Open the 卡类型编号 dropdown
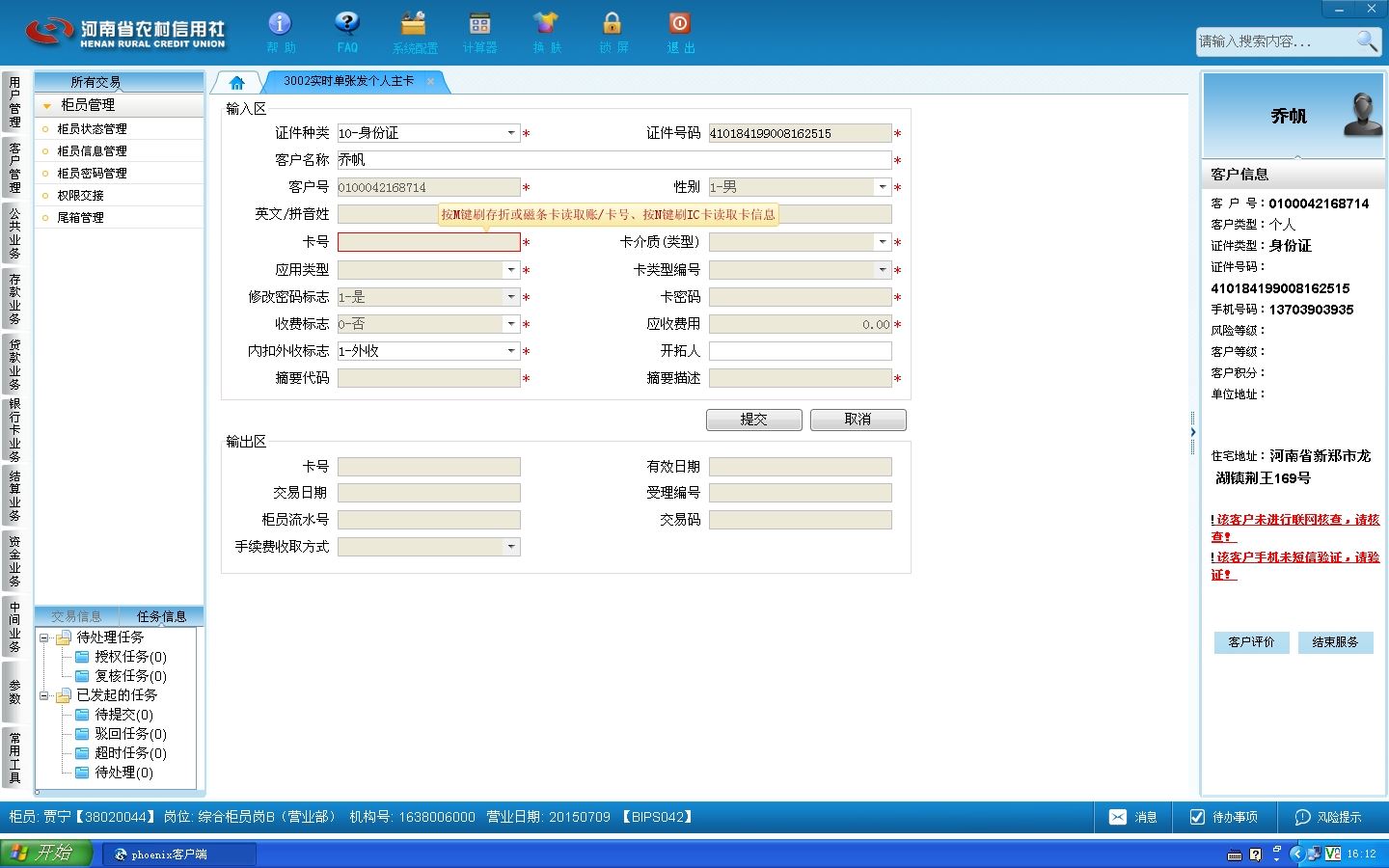The height and width of the screenshot is (868, 1389). click(883, 270)
